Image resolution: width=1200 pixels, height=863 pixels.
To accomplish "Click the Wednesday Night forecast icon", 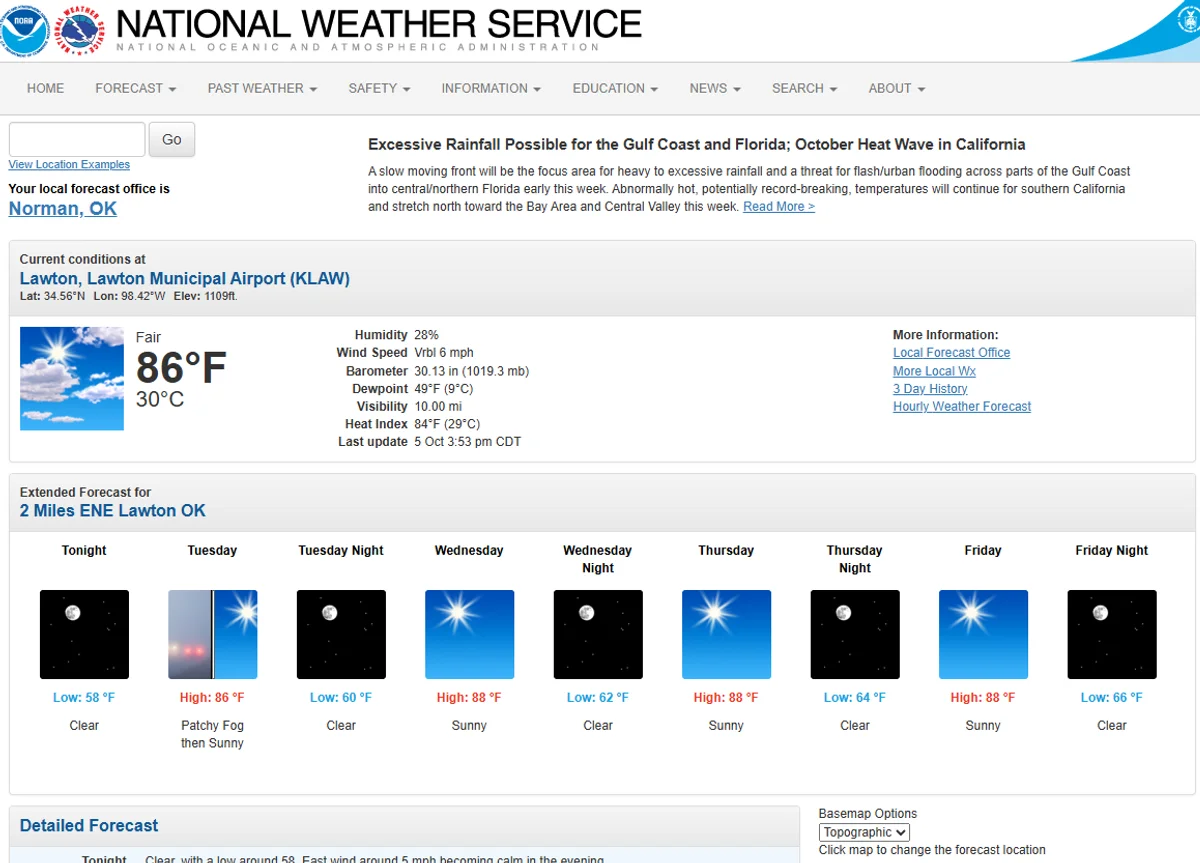I will coord(598,635).
